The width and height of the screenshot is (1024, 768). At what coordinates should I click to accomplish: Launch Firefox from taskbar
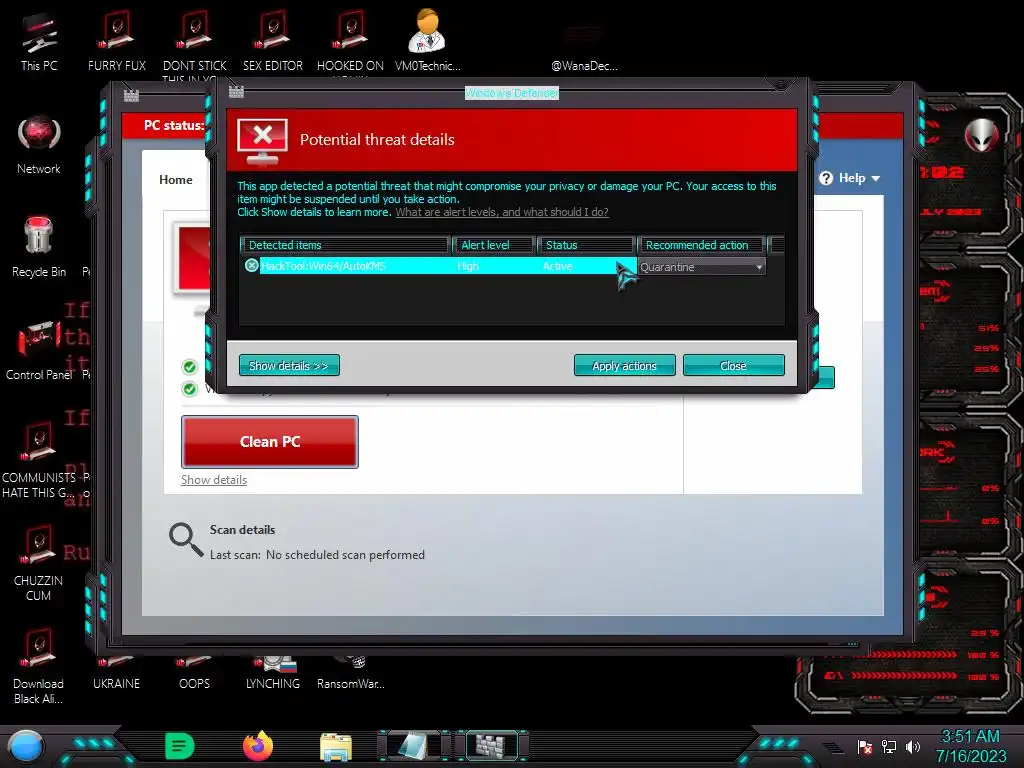click(x=258, y=746)
